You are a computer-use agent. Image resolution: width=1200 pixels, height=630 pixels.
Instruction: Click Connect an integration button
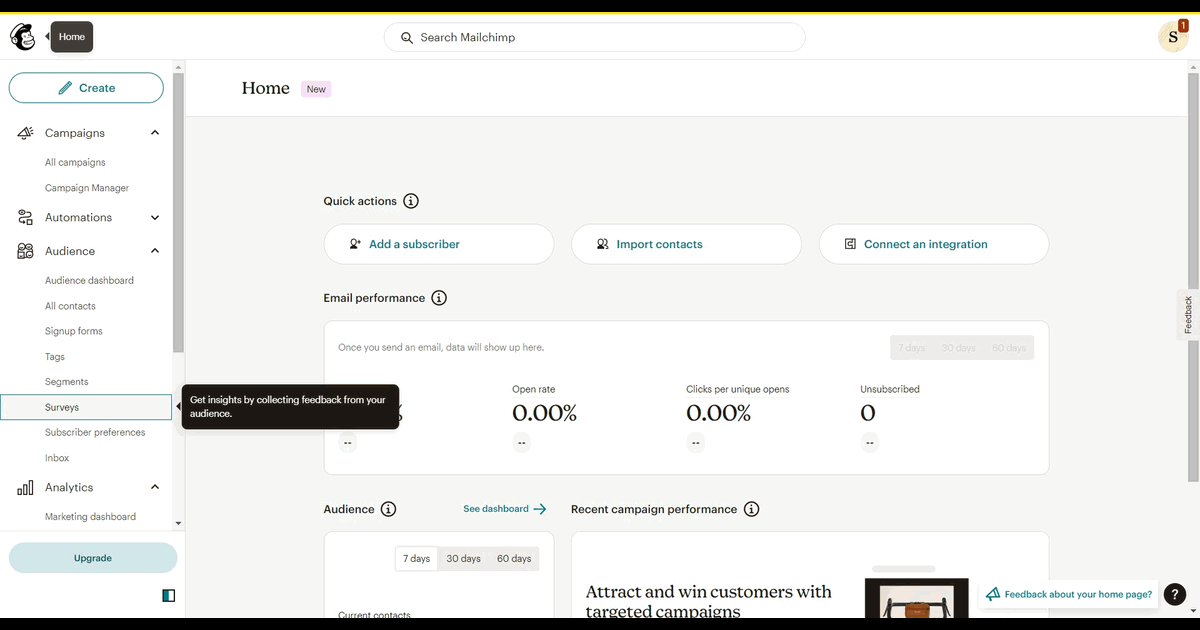934,244
